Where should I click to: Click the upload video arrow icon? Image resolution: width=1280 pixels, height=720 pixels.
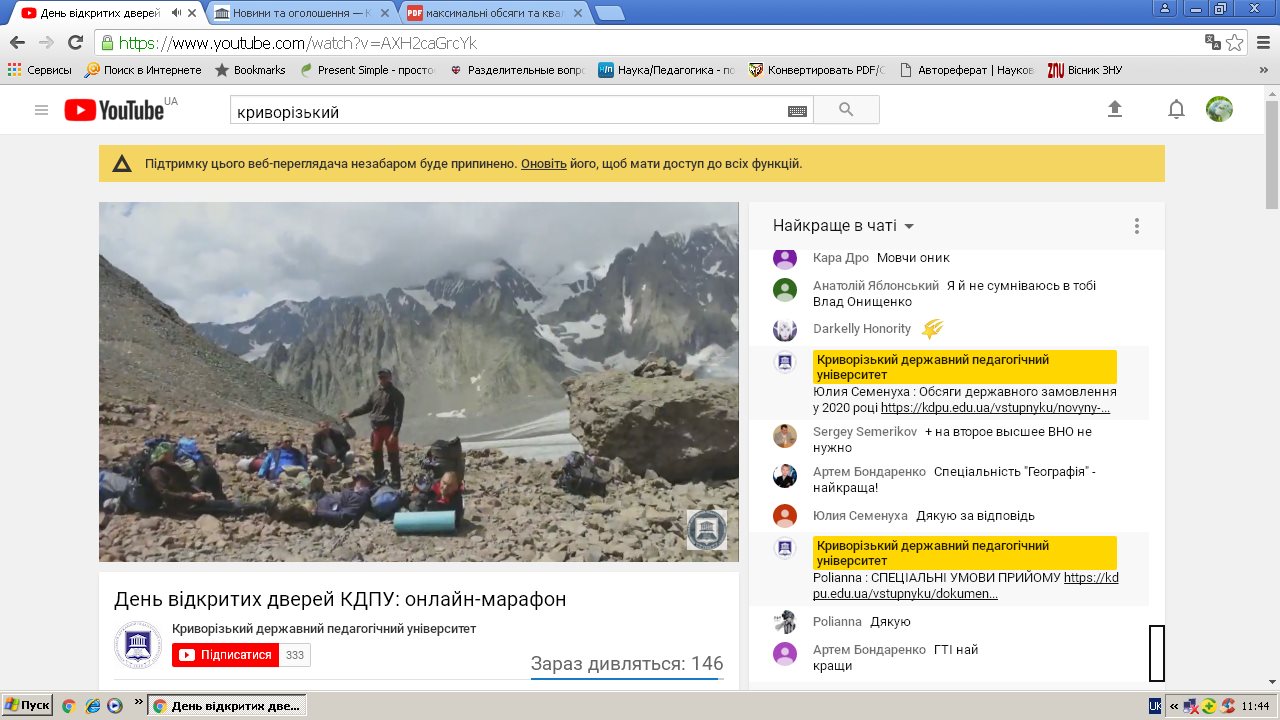[1115, 110]
